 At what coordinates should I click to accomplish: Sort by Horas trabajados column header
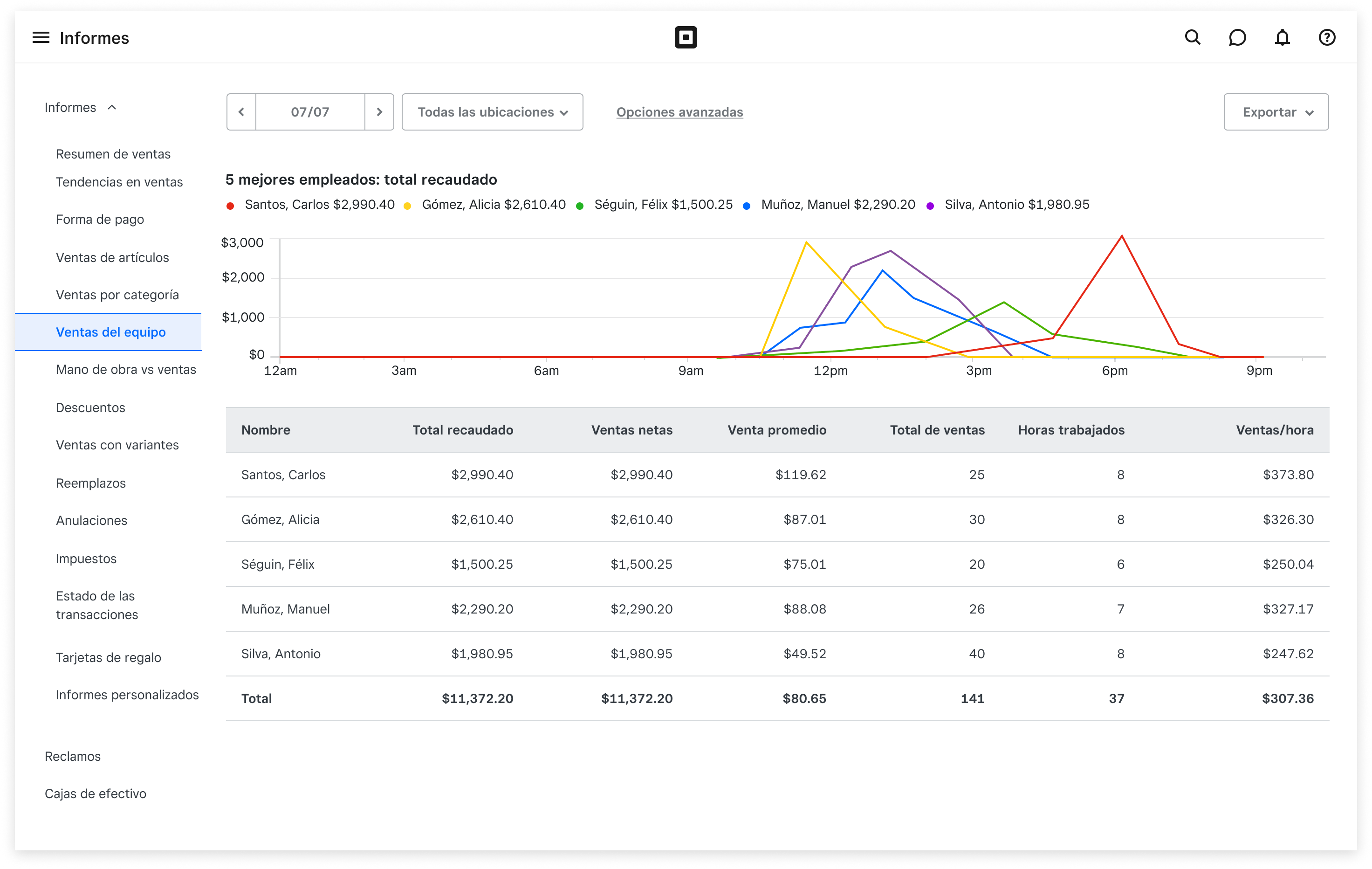[1071, 430]
